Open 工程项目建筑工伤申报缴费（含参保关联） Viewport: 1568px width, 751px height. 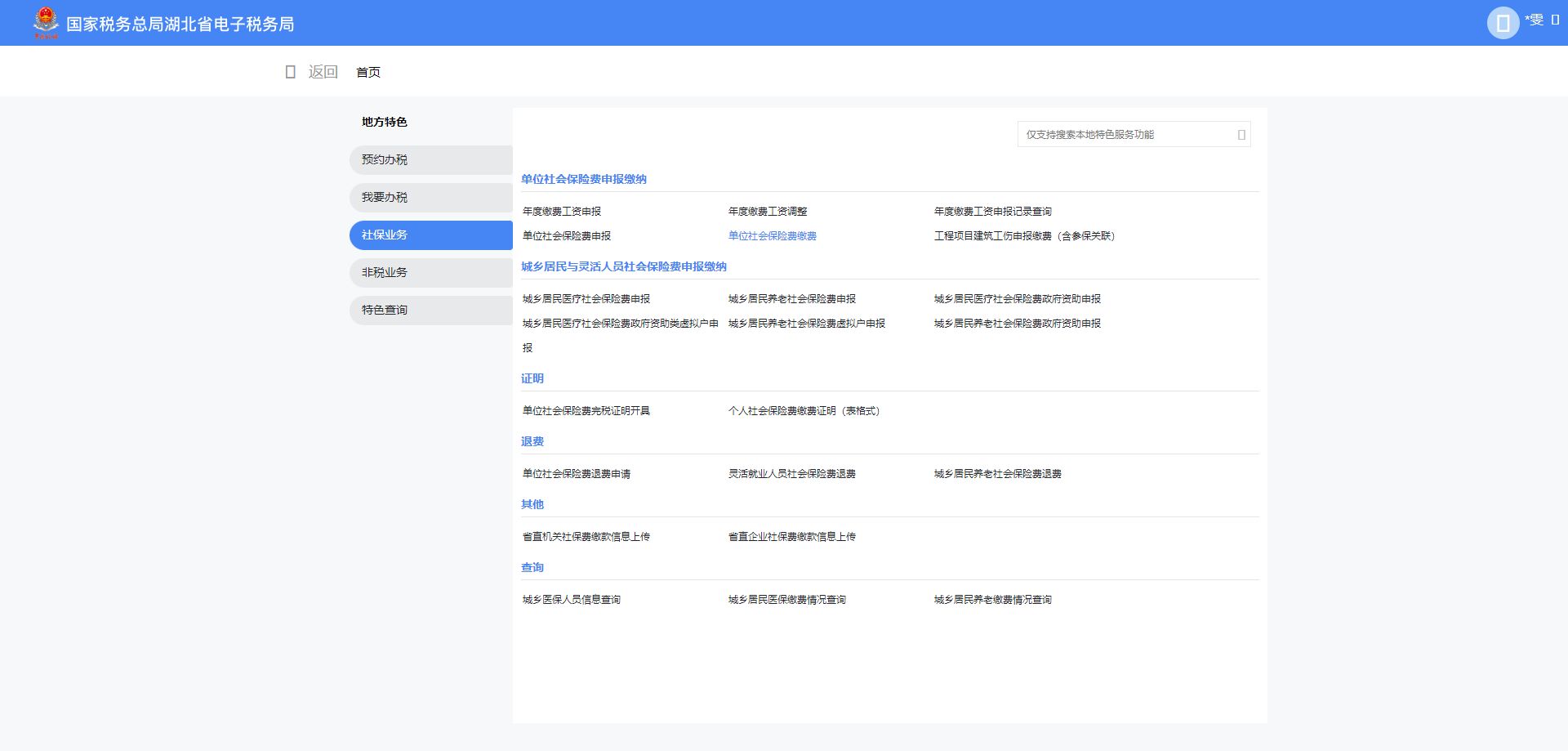coord(1027,236)
